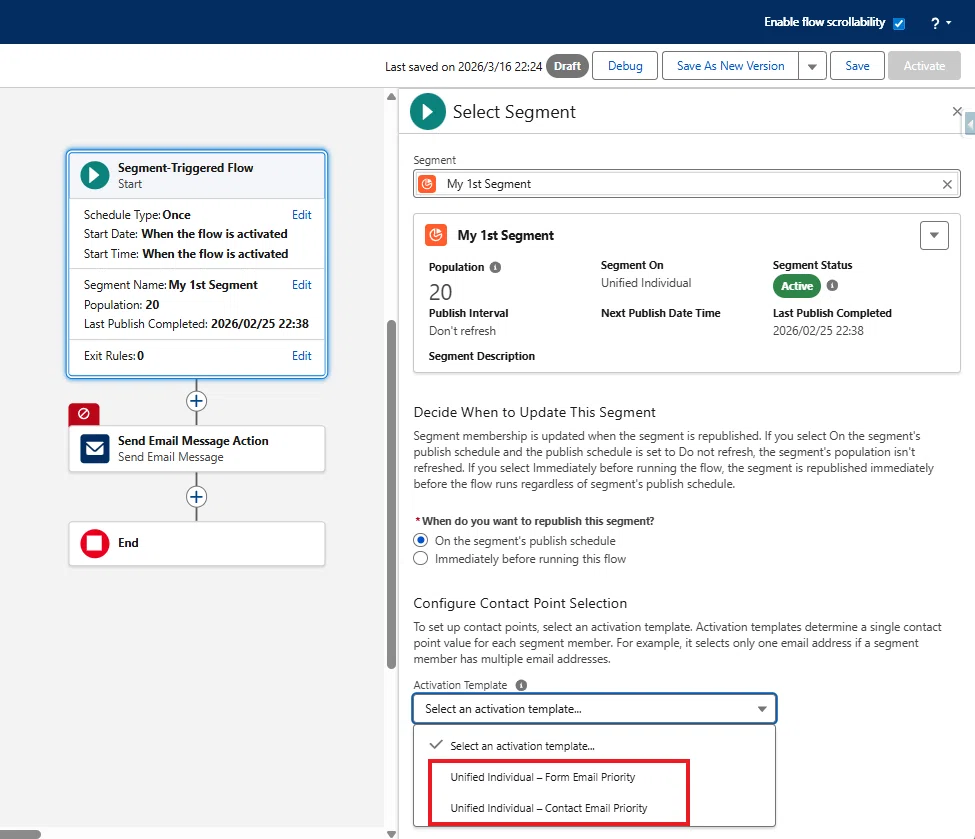Screen dimensions: 975x839
Task: Show Activation Template info icon
Action: 521,685
